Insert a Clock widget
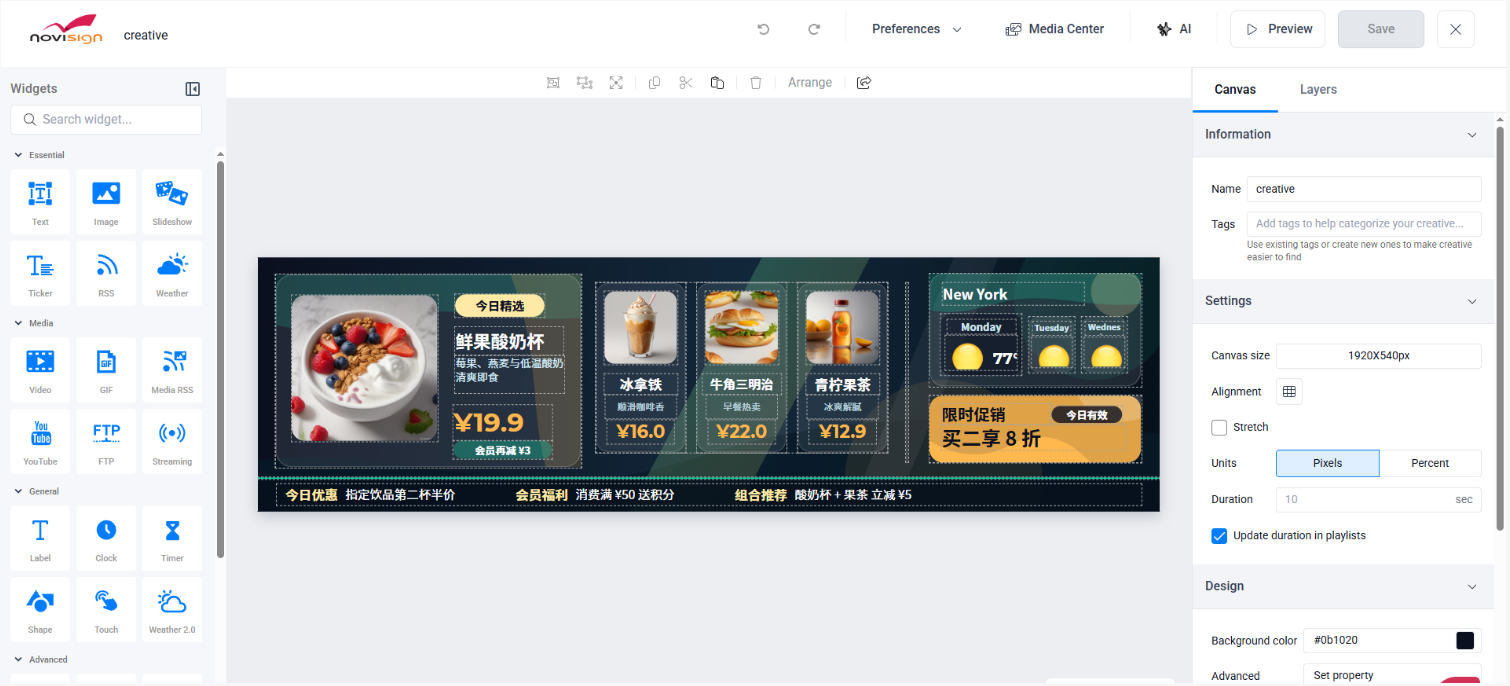Viewport: 1510px width, 686px height. coord(106,538)
